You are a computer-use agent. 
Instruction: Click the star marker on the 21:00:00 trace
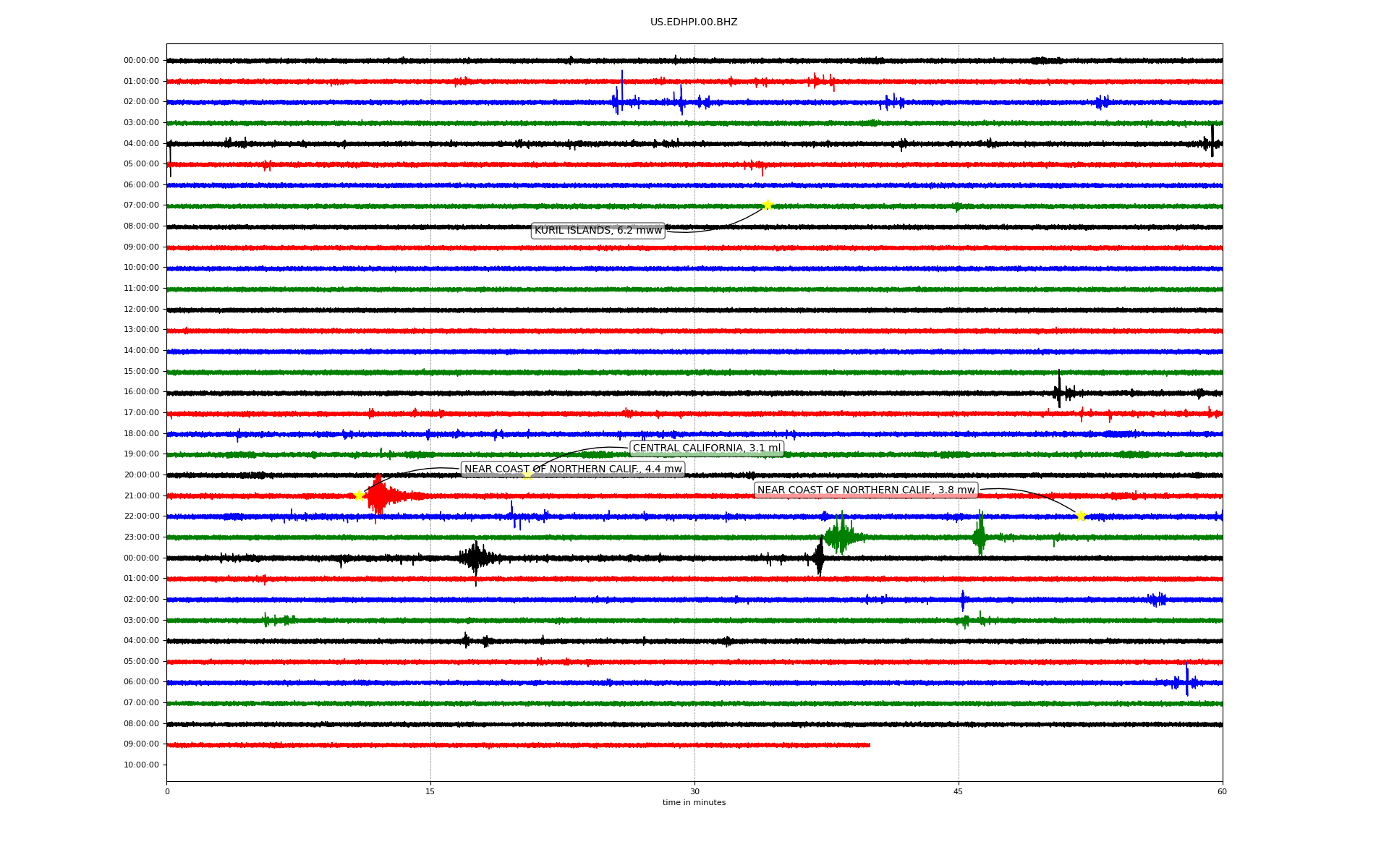tap(359, 495)
